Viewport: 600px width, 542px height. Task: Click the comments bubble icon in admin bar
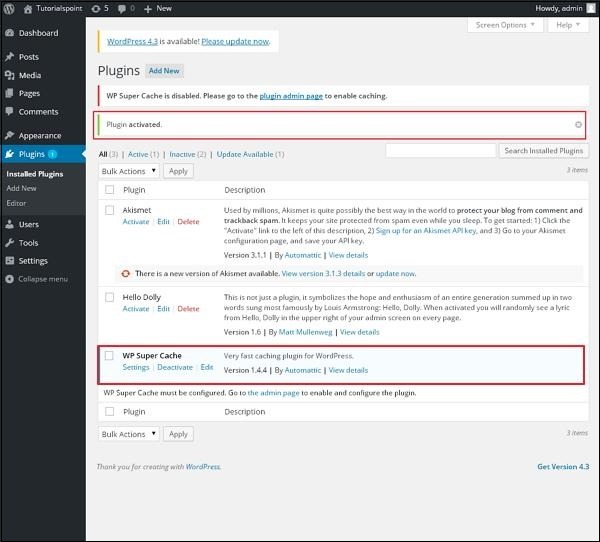click(126, 8)
